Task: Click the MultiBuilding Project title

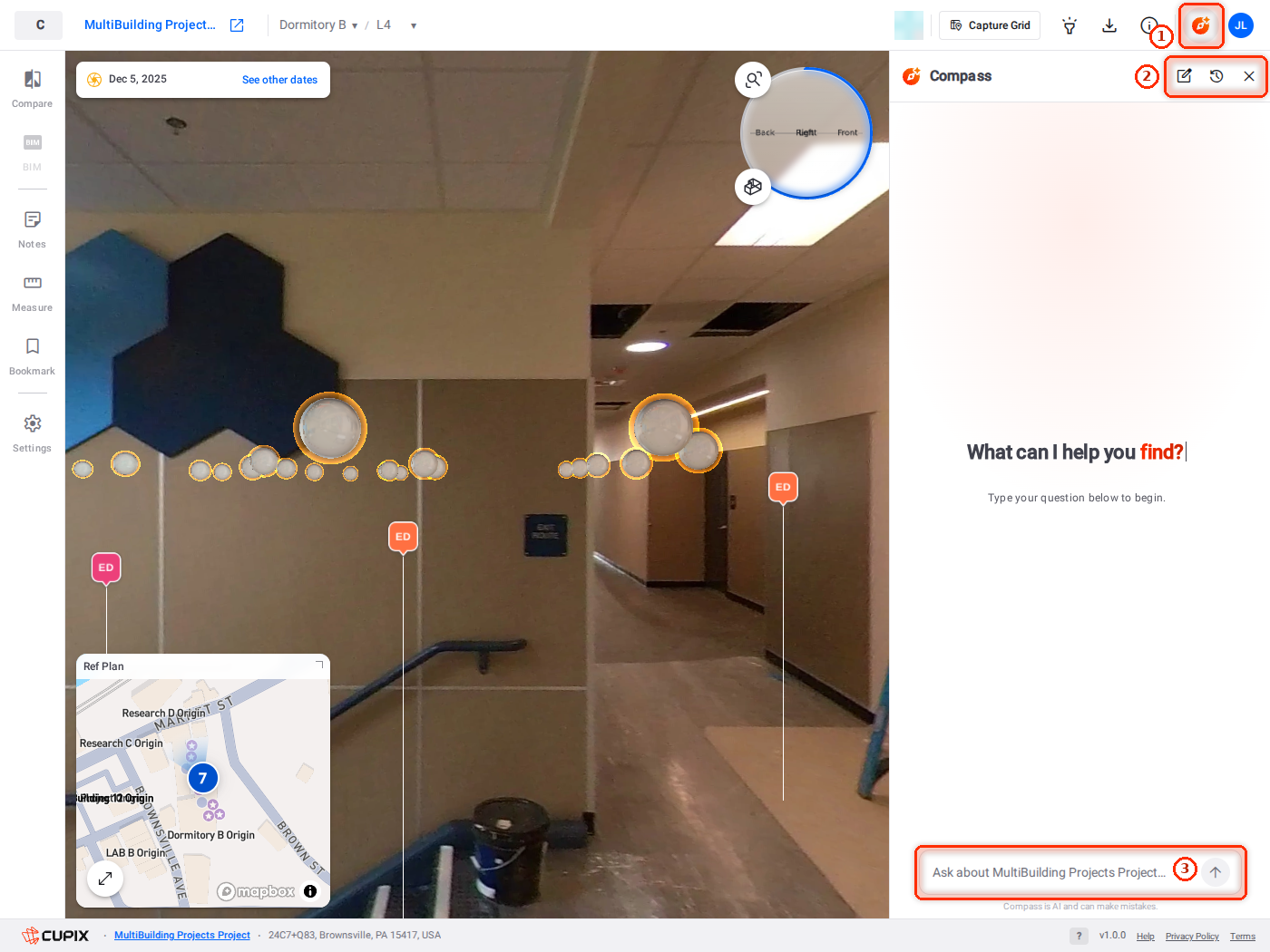Action: click(150, 25)
